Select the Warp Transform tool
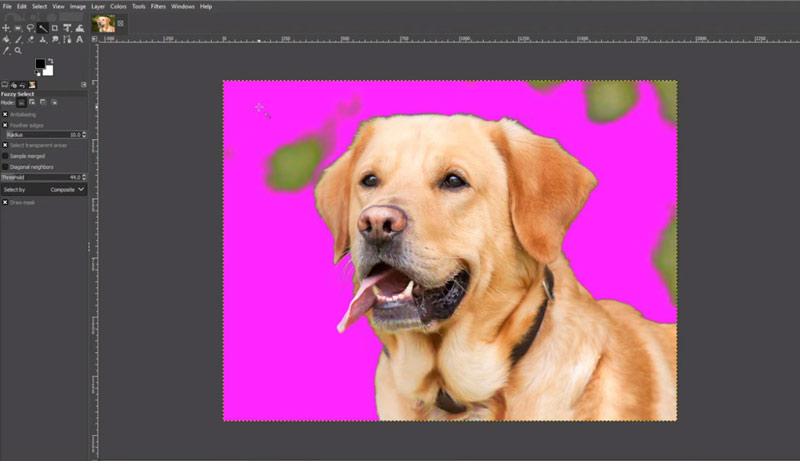This screenshot has height=461, width=800. [80, 28]
